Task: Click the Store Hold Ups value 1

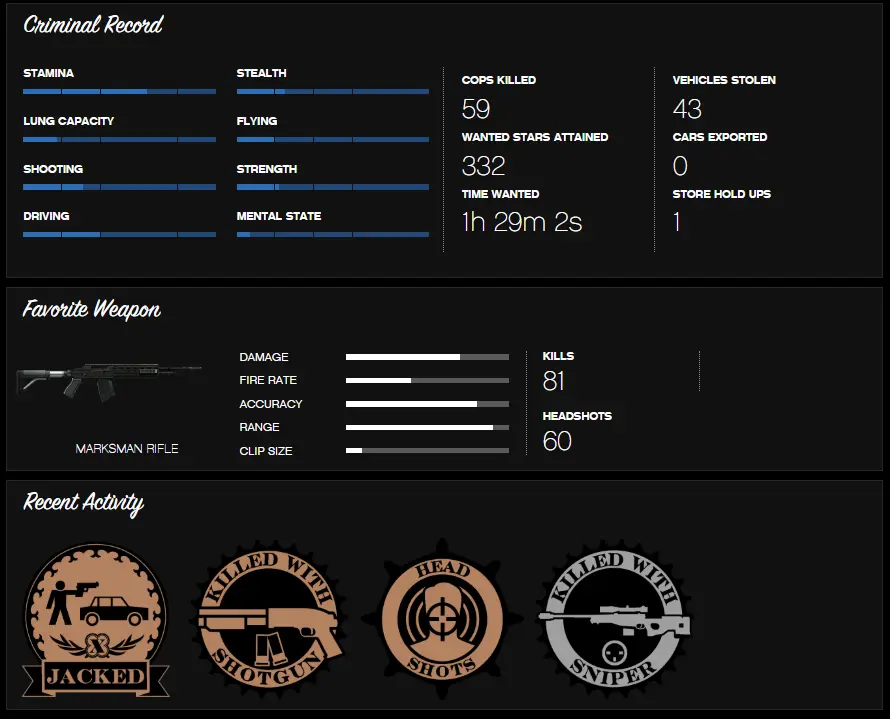Action: [x=677, y=222]
